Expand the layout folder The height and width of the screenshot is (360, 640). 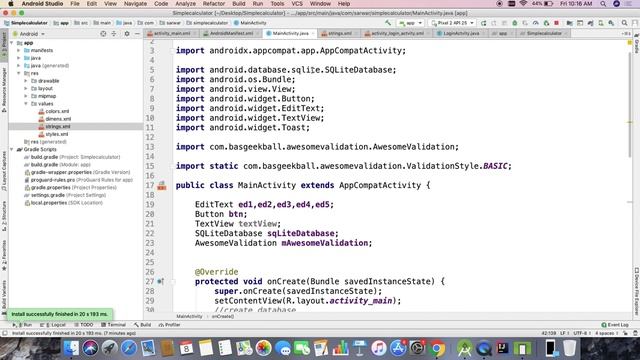[26, 89]
